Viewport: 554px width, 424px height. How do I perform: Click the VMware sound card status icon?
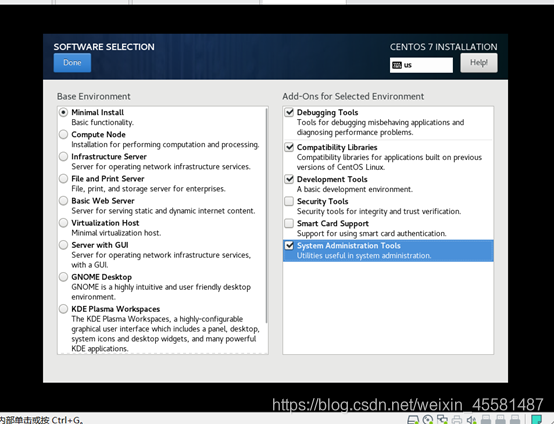pos(471,420)
